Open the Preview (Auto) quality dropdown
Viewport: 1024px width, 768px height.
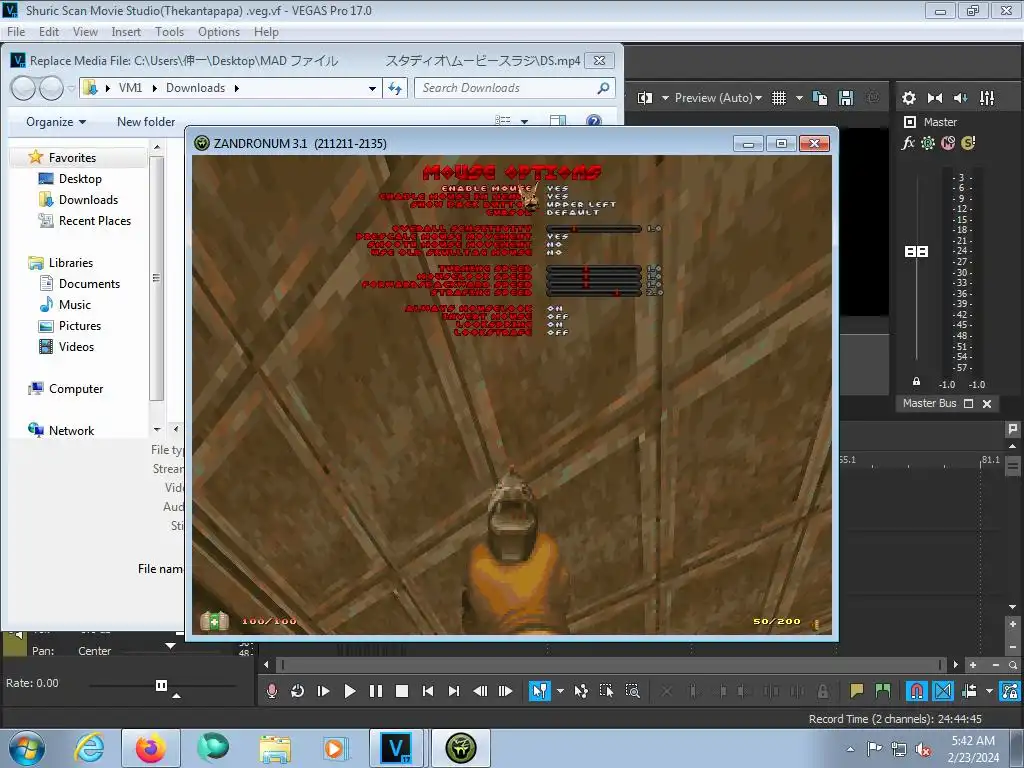click(718, 98)
